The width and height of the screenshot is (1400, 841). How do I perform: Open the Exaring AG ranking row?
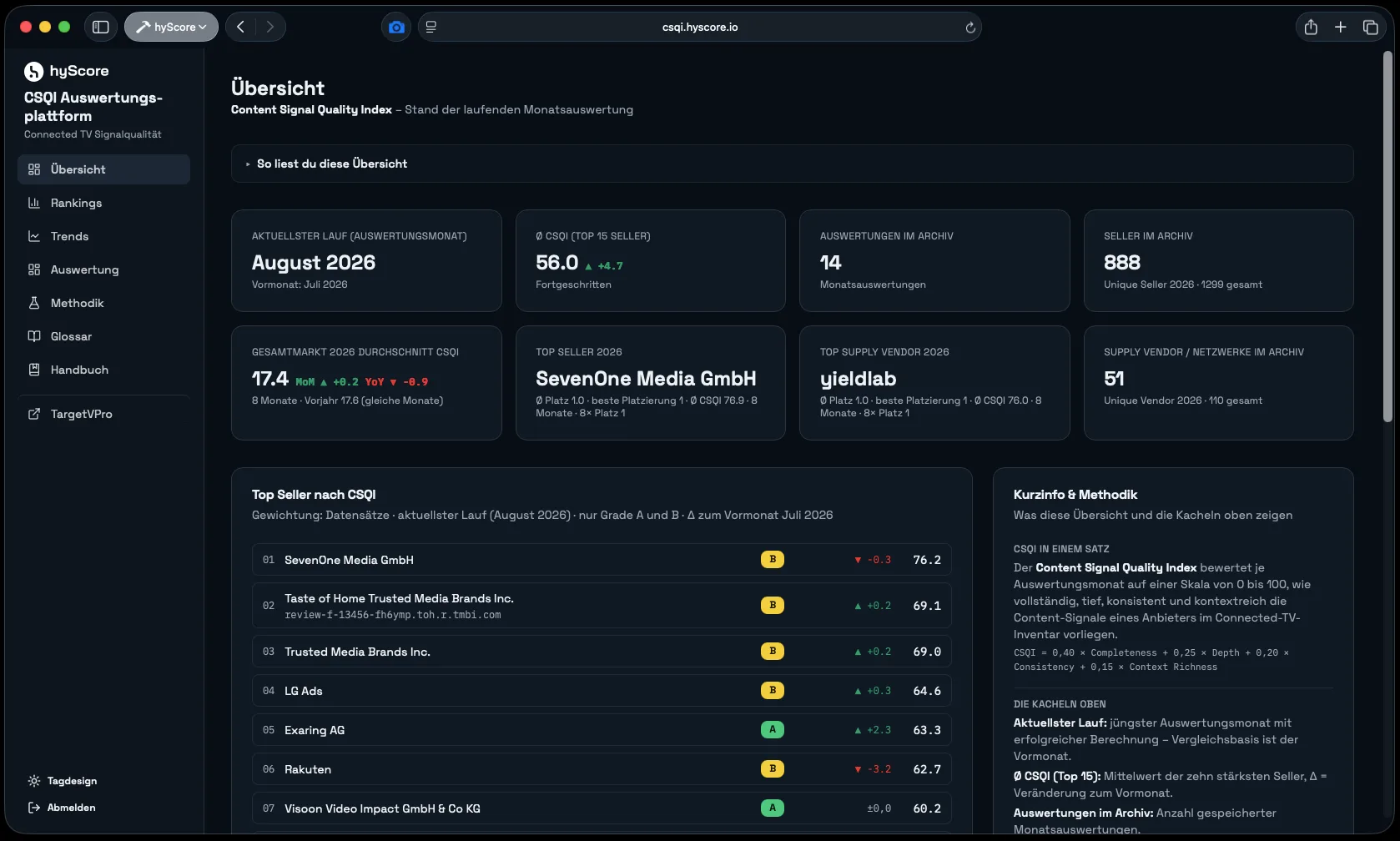tap(602, 730)
